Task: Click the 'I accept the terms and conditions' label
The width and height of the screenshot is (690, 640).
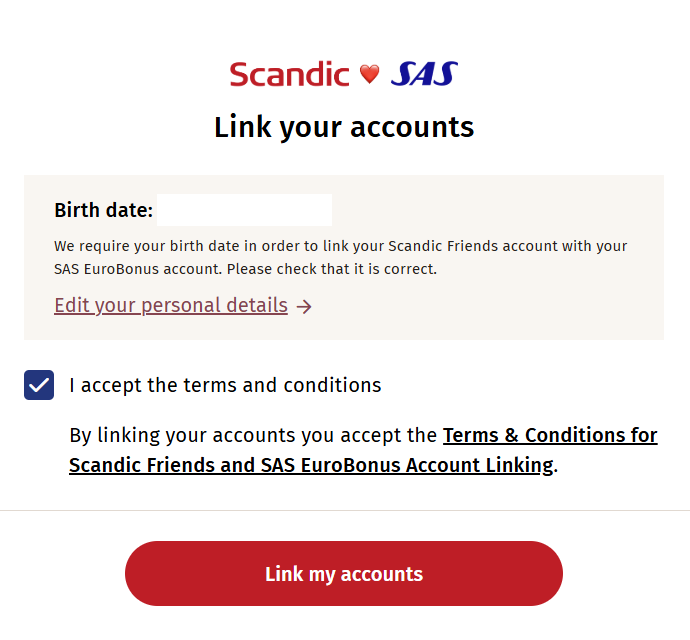Action: tap(225, 385)
